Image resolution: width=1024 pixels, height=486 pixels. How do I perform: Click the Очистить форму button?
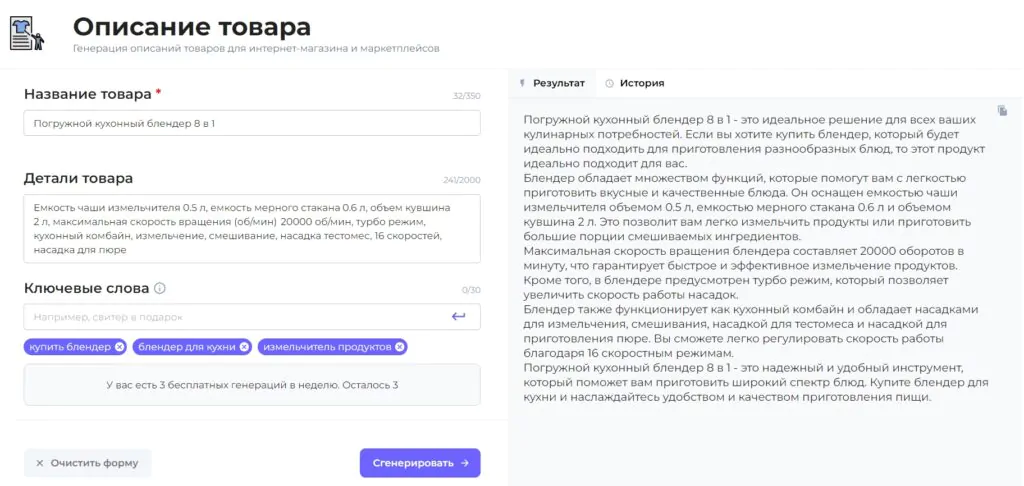88,463
